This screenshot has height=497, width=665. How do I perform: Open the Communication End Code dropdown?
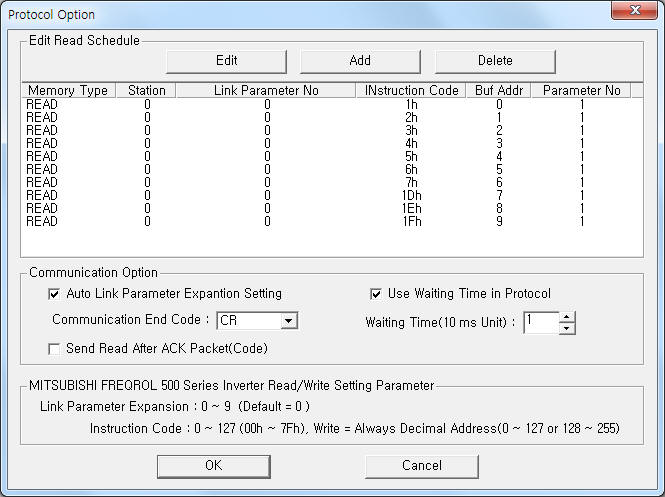tap(288, 321)
